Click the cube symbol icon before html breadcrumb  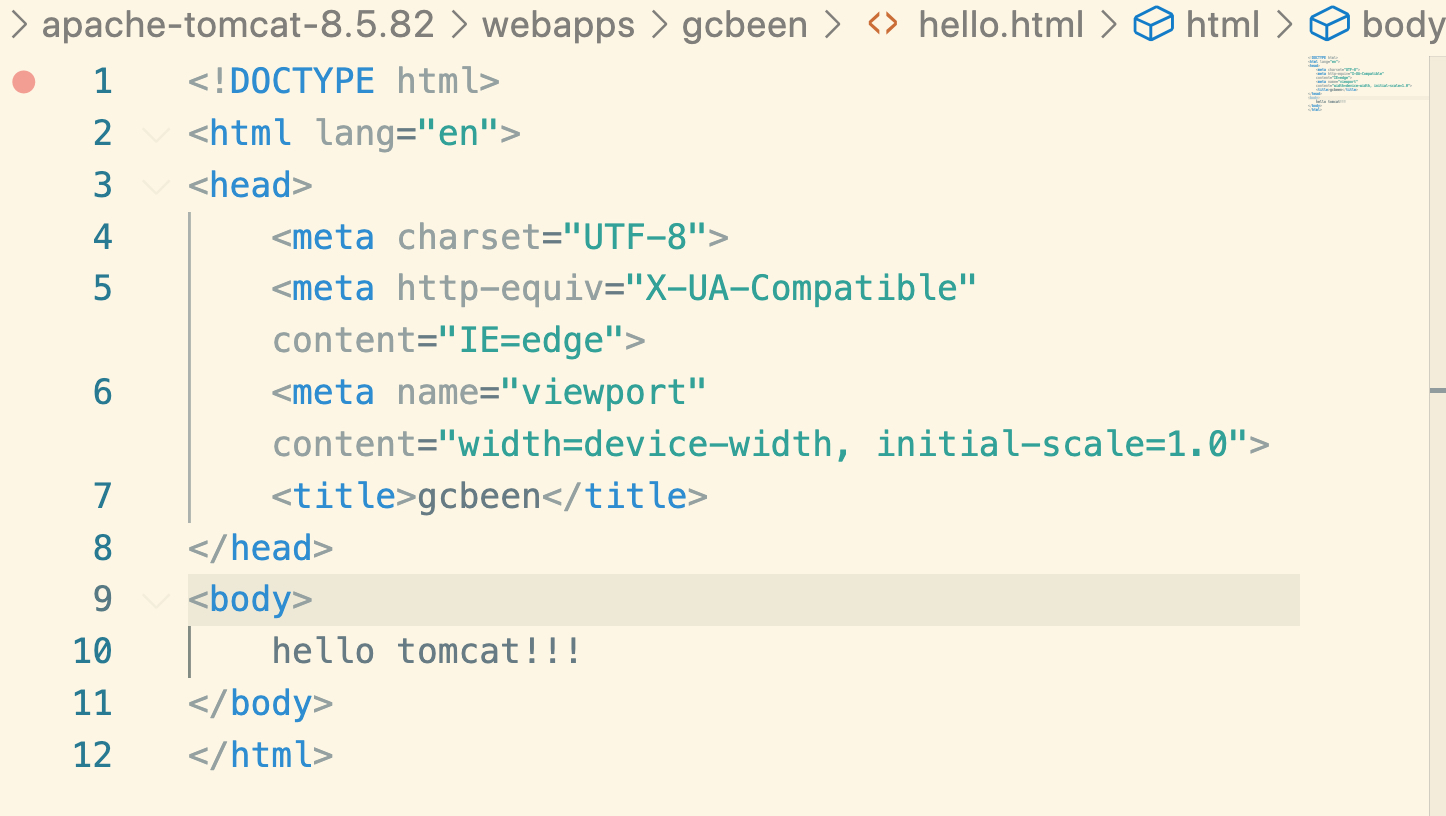(1153, 24)
